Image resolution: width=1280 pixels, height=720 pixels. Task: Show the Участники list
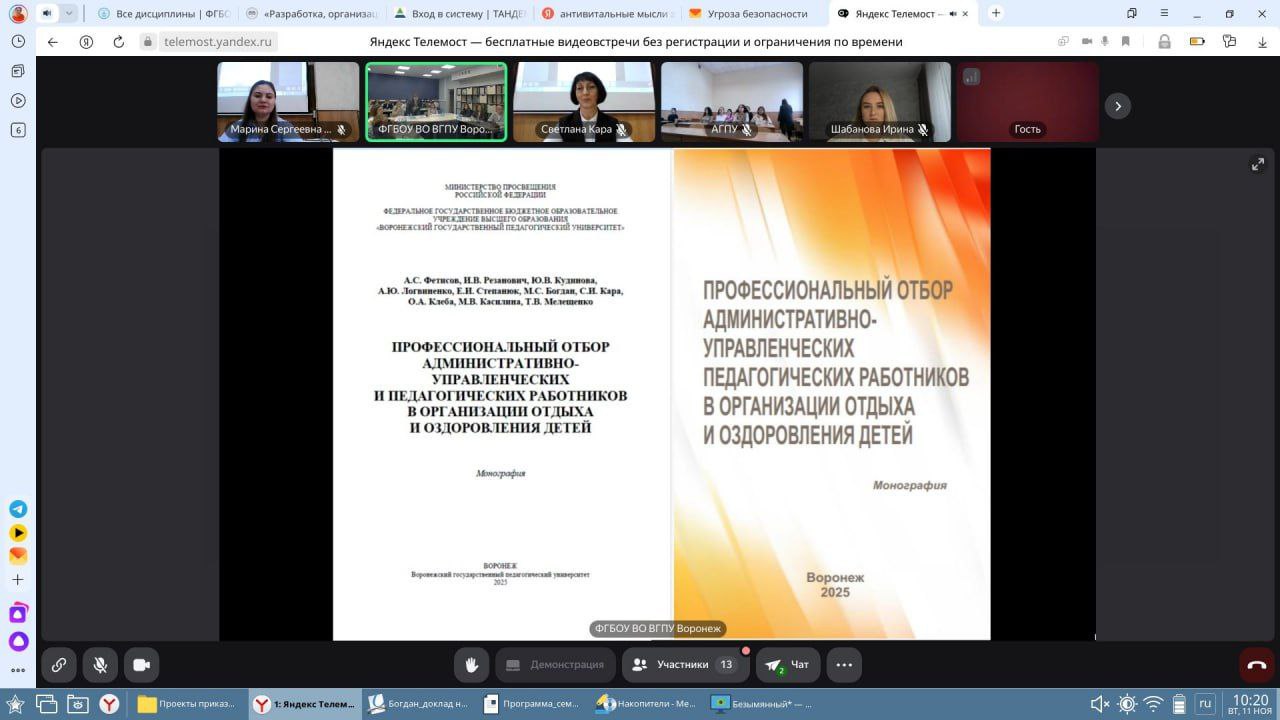[683, 664]
